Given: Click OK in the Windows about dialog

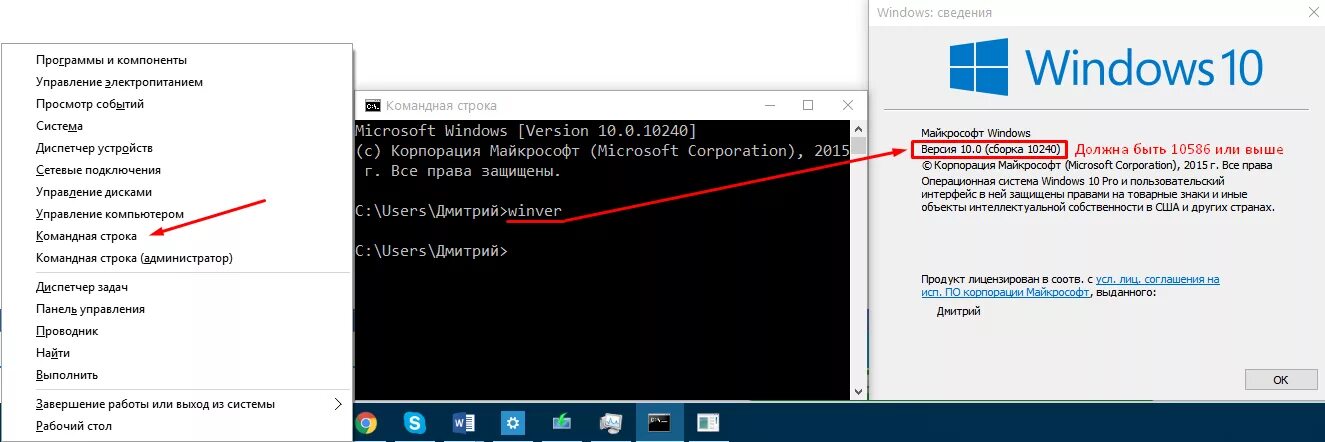Looking at the screenshot, I should [x=1281, y=380].
